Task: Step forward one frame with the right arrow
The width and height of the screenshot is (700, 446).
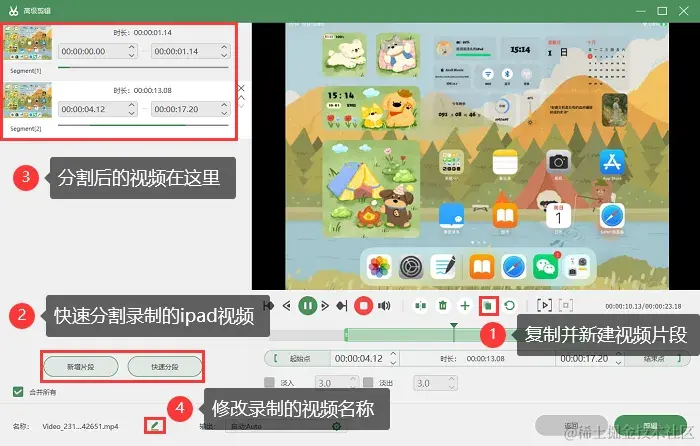Action: point(325,306)
